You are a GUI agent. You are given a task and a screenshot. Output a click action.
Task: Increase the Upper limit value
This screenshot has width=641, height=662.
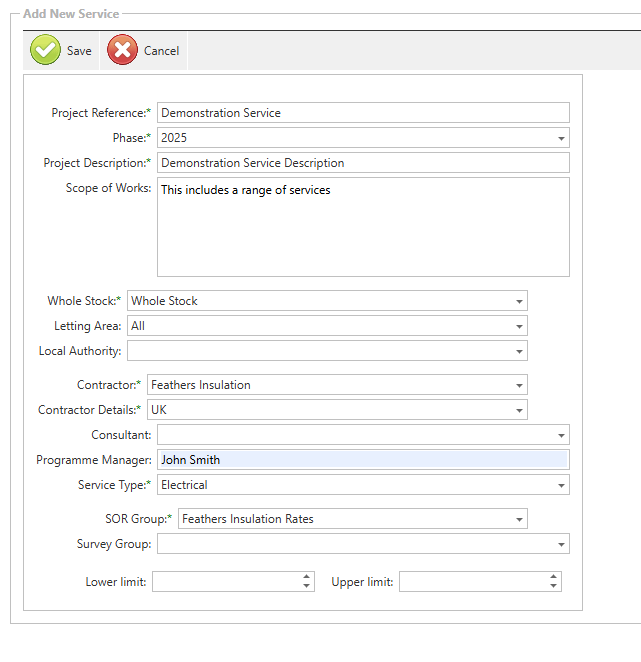point(553,577)
